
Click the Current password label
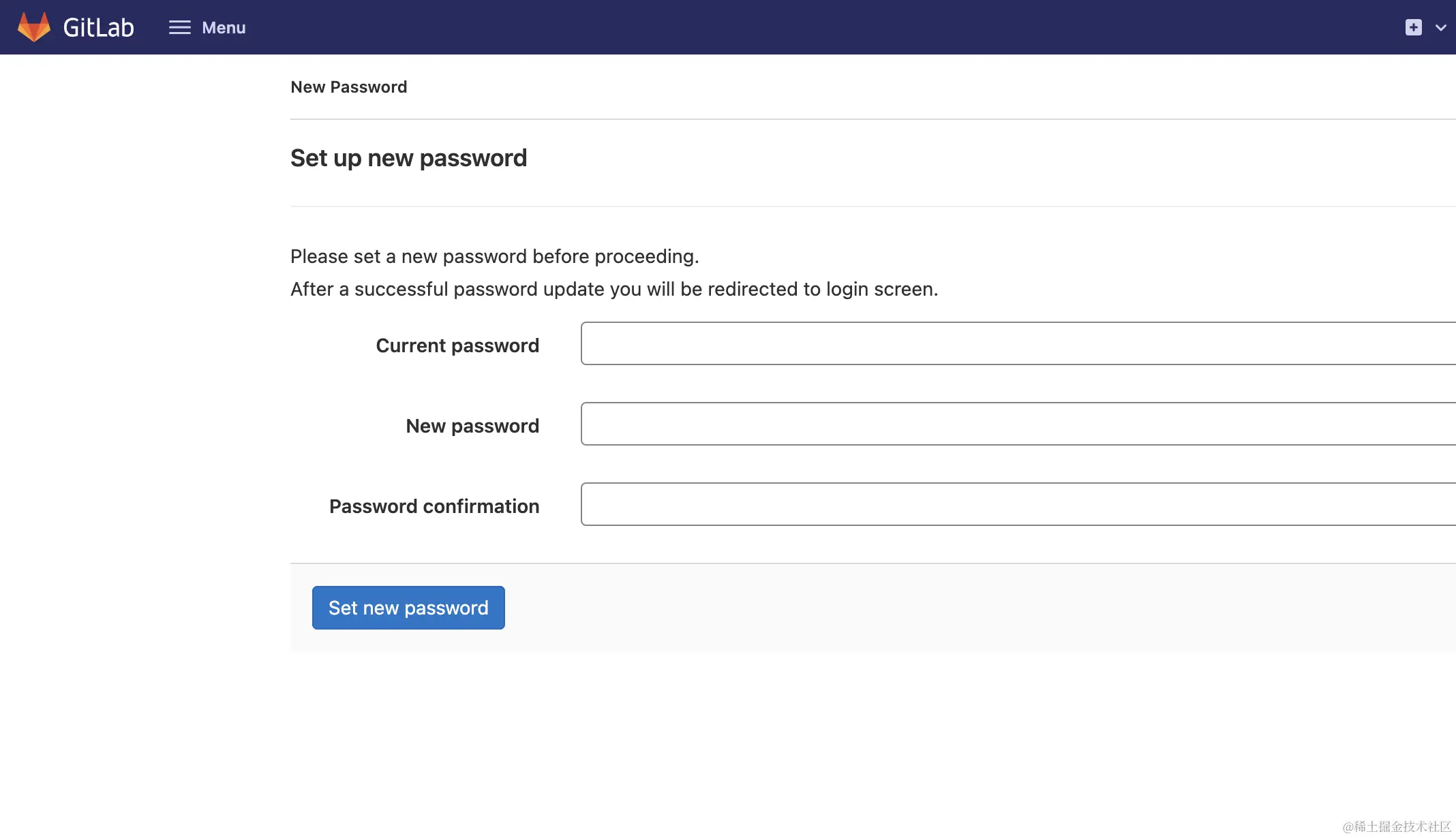pos(457,345)
